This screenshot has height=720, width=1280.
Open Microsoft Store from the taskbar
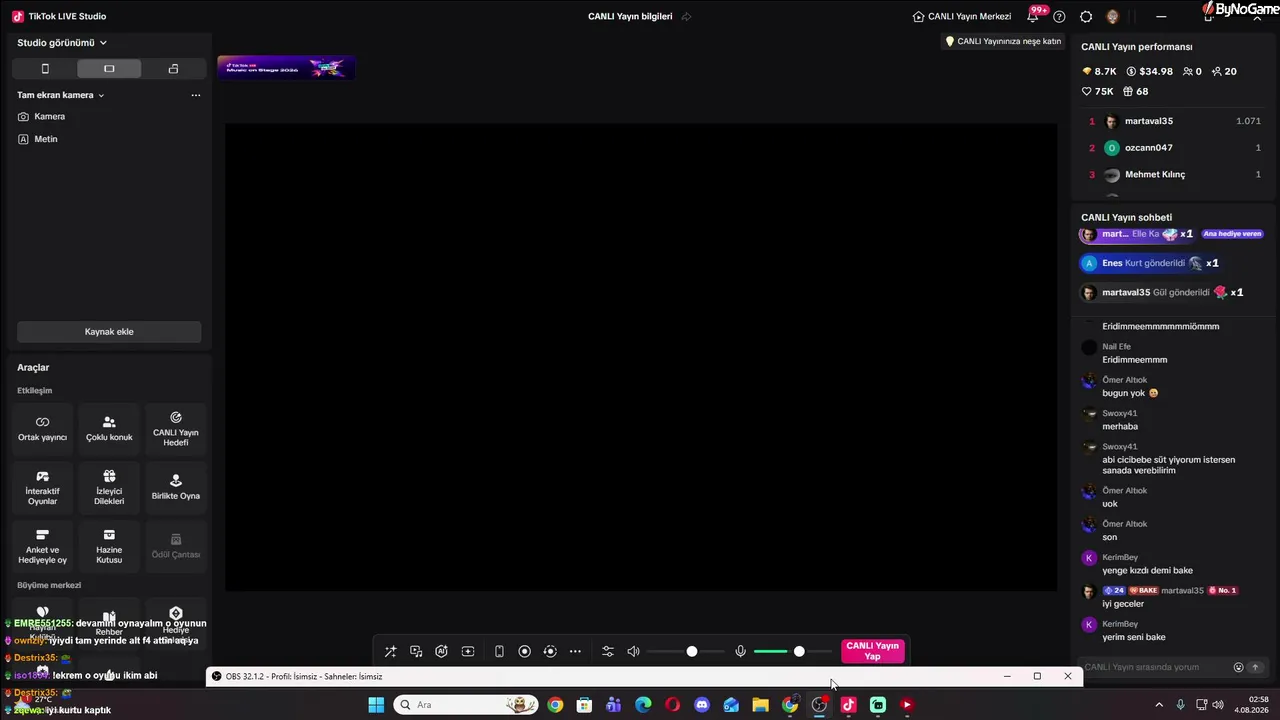tap(584, 705)
